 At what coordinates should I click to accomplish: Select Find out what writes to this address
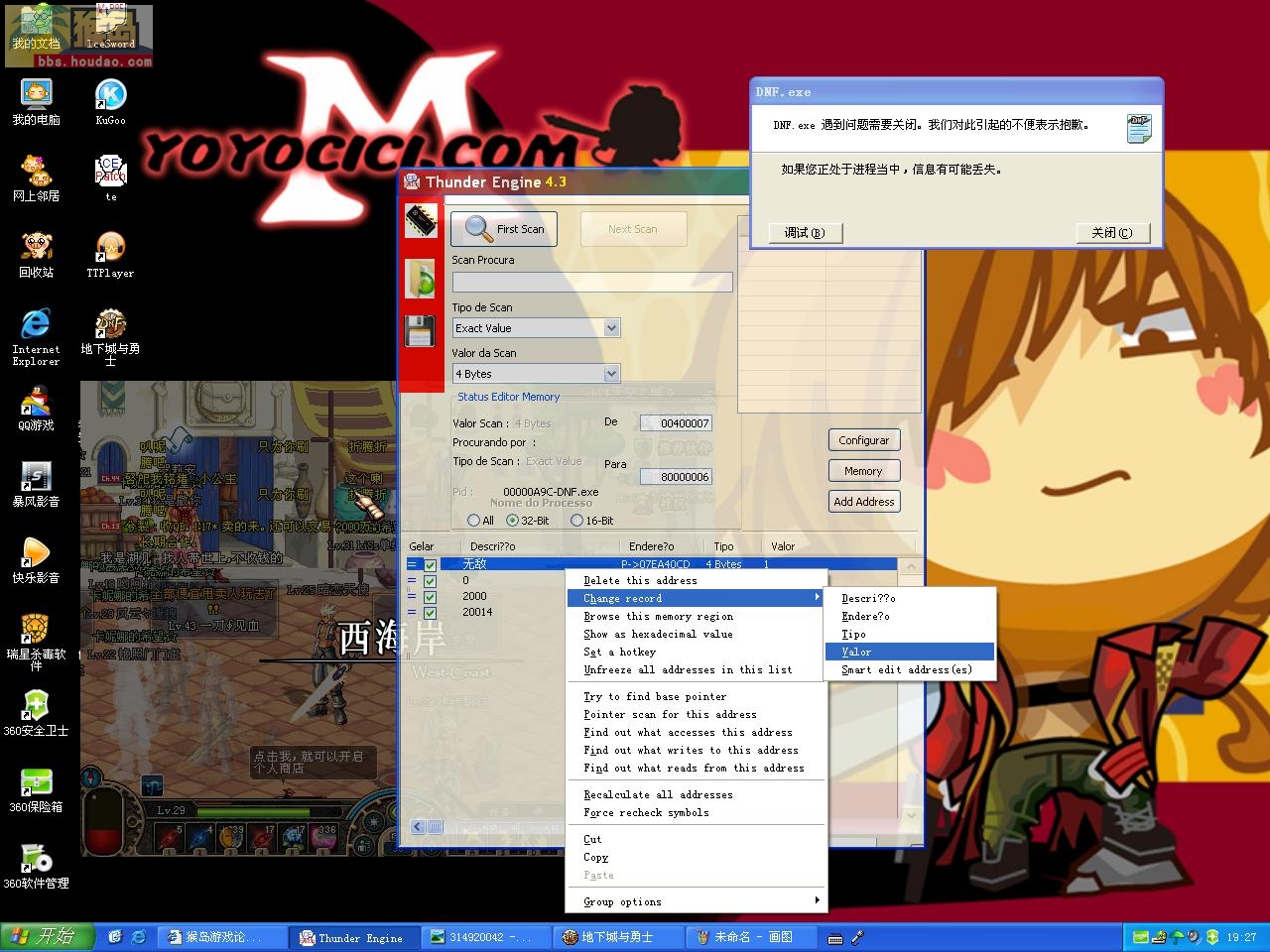[697, 750]
